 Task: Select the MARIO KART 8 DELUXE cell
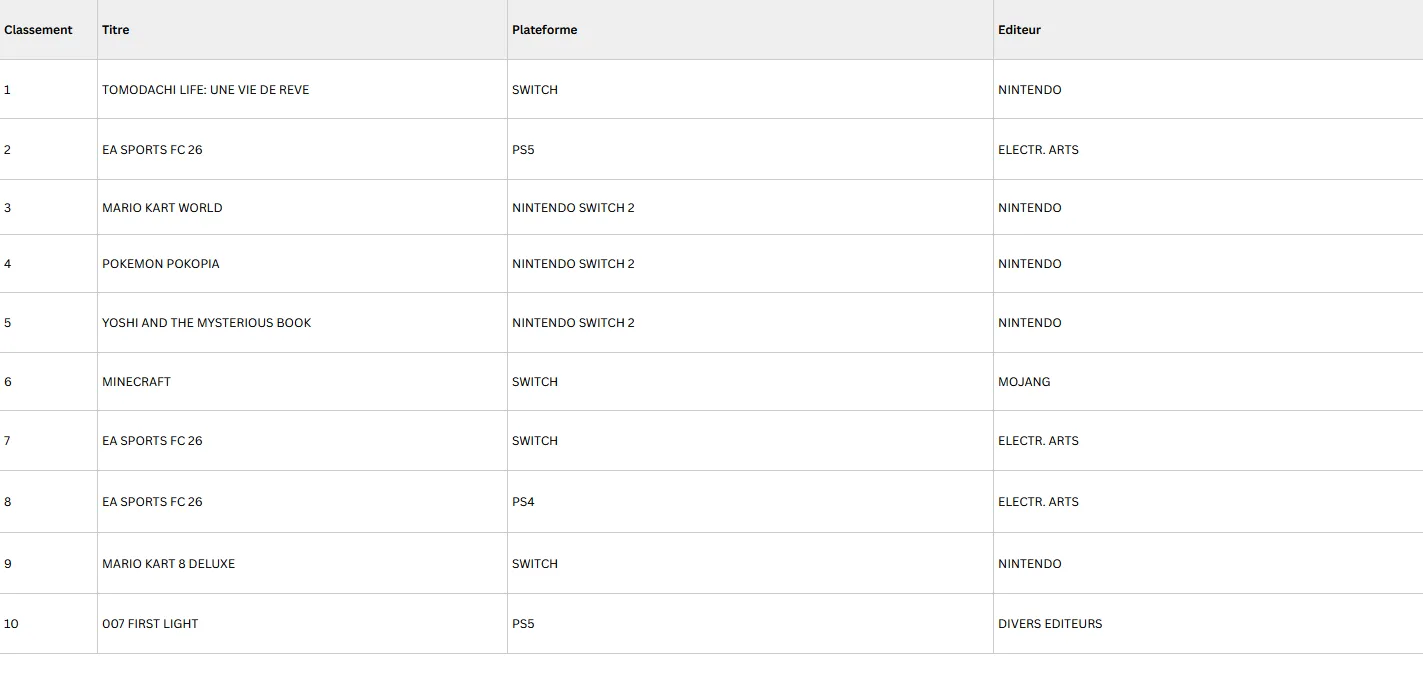point(302,564)
